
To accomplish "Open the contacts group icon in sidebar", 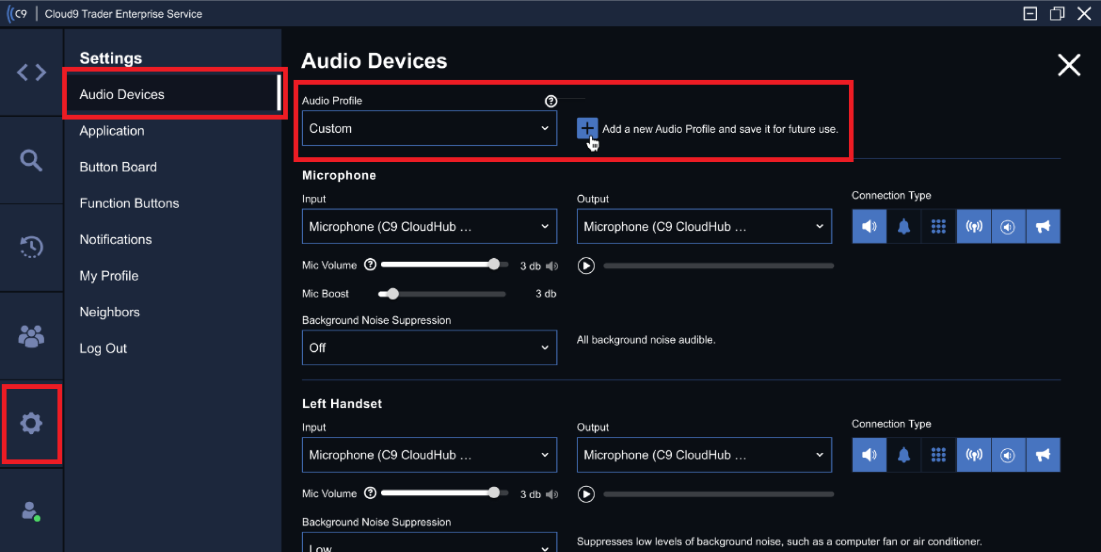I will click(x=31, y=336).
